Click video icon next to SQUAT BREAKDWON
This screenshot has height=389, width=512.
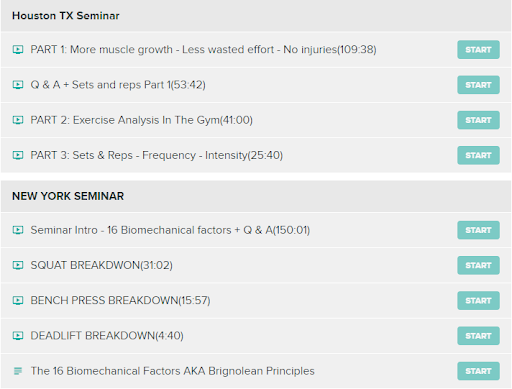click(x=18, y=265)
